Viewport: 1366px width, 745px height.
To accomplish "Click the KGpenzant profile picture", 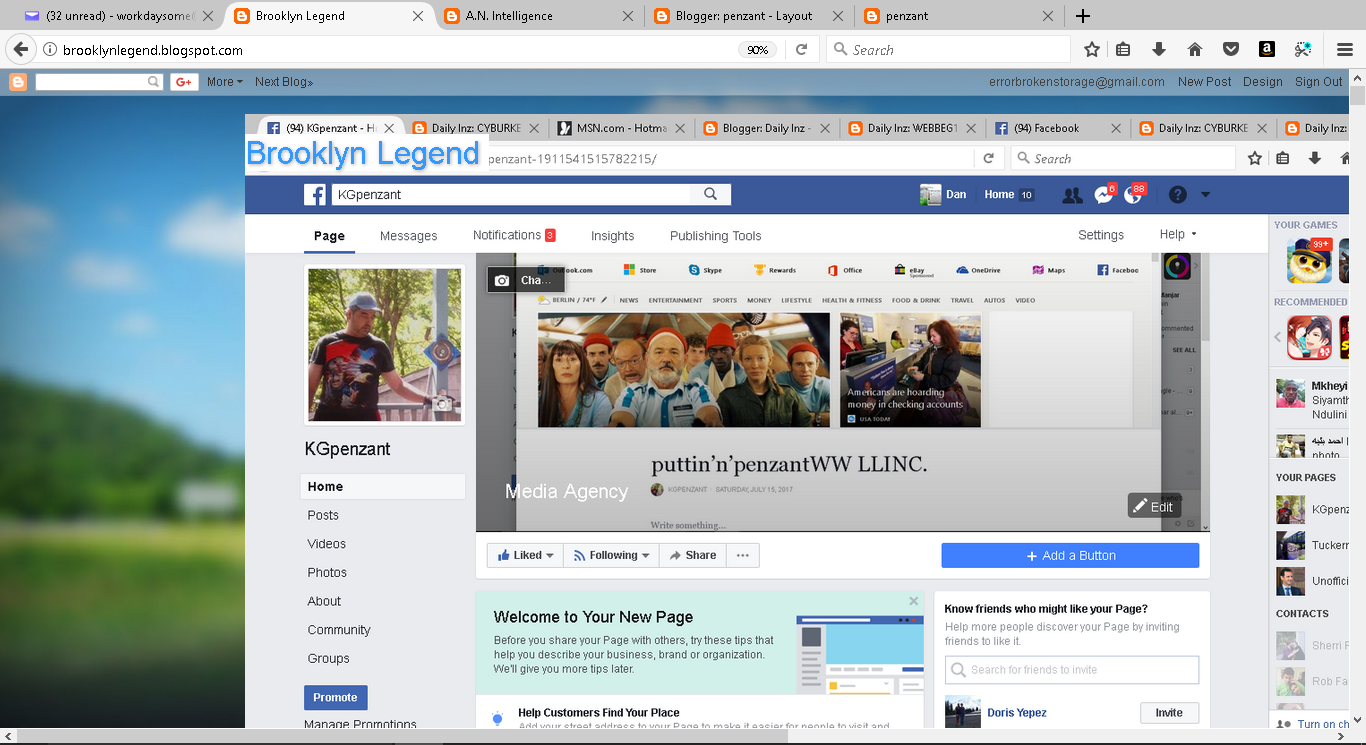I will [384, 345].
